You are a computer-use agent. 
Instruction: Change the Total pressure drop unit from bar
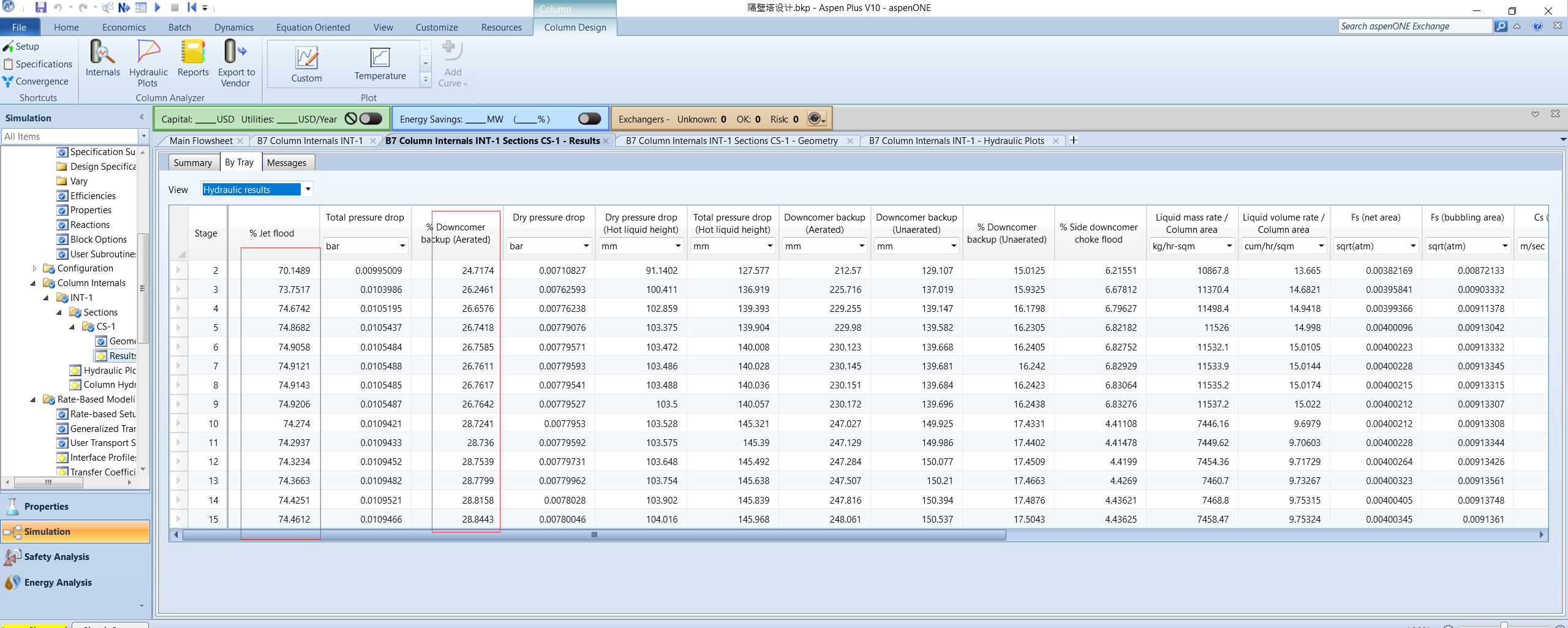(x=366, y=246)
